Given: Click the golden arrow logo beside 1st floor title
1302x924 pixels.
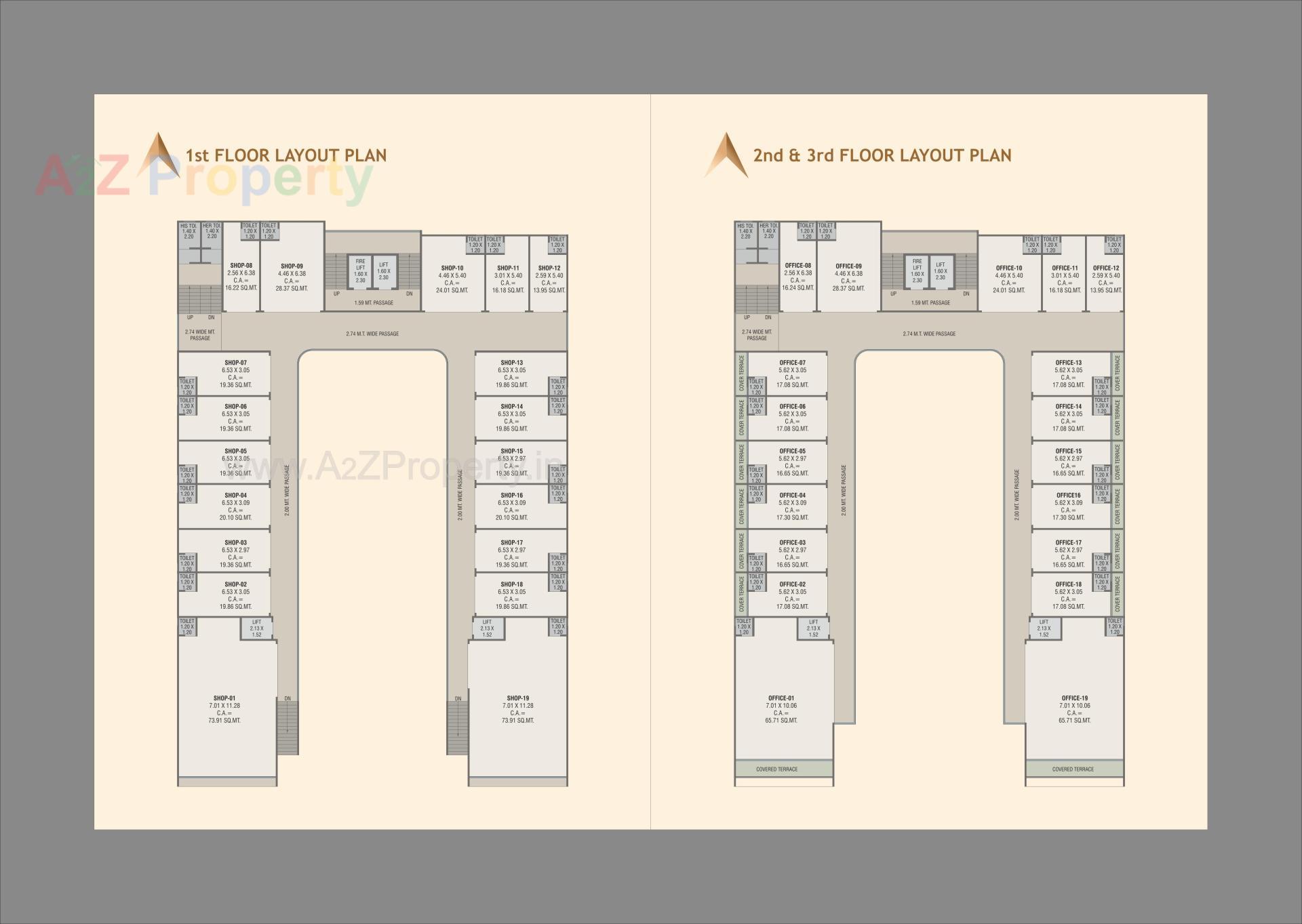Looking at the screenshot, I should 159,155.
